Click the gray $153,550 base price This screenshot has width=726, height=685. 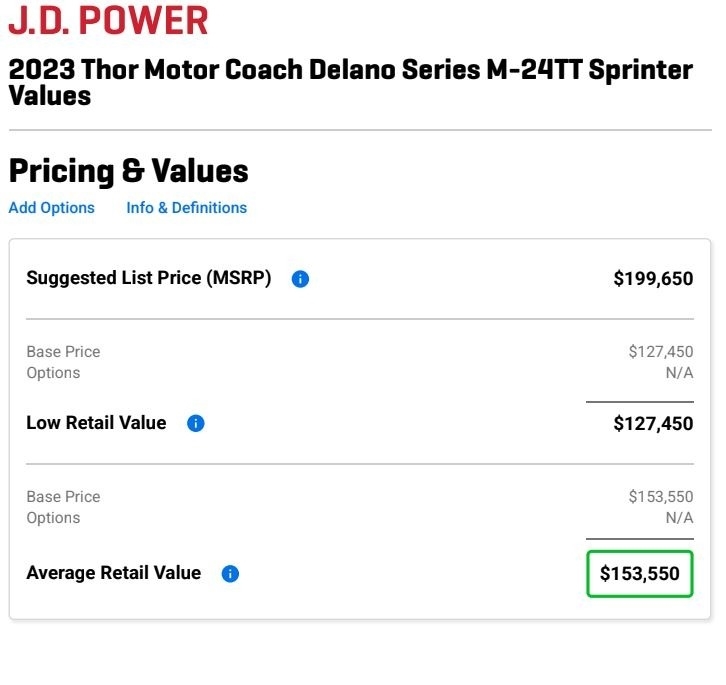(660, 497)
